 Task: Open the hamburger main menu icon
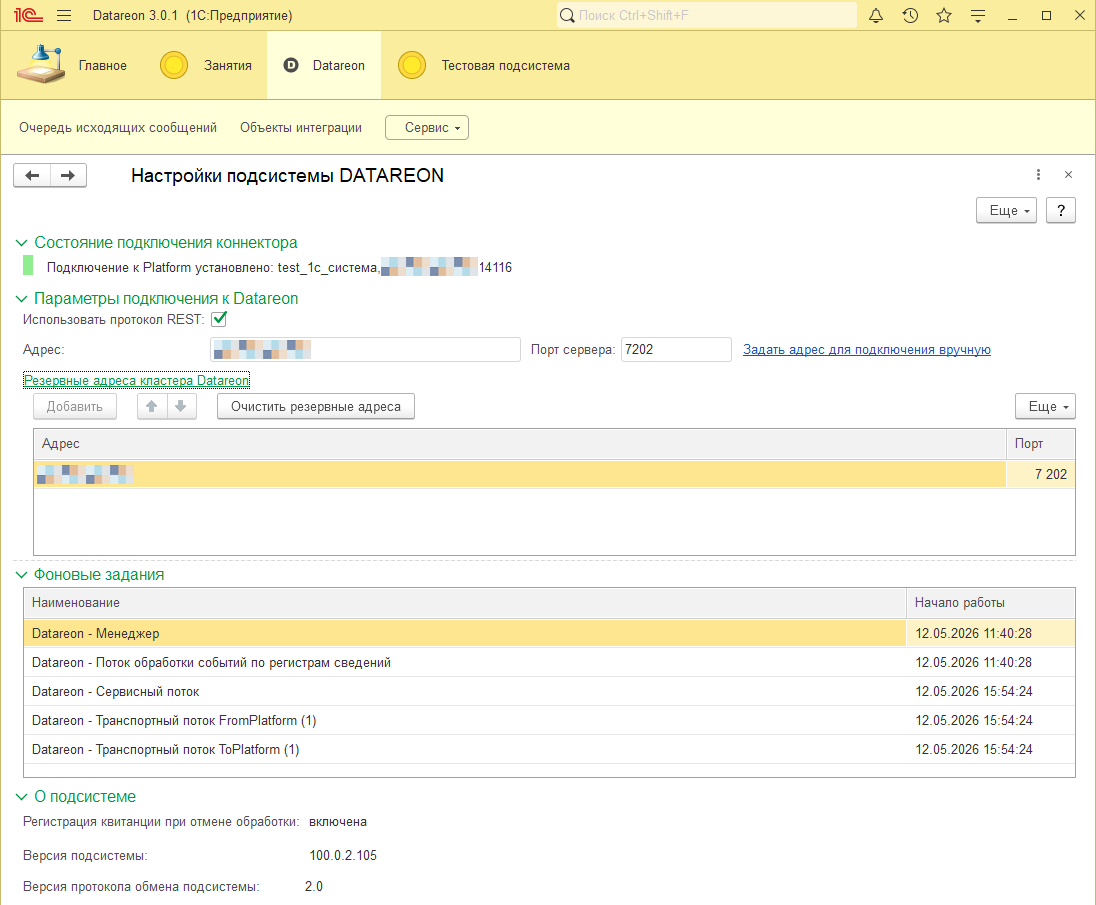64,15
